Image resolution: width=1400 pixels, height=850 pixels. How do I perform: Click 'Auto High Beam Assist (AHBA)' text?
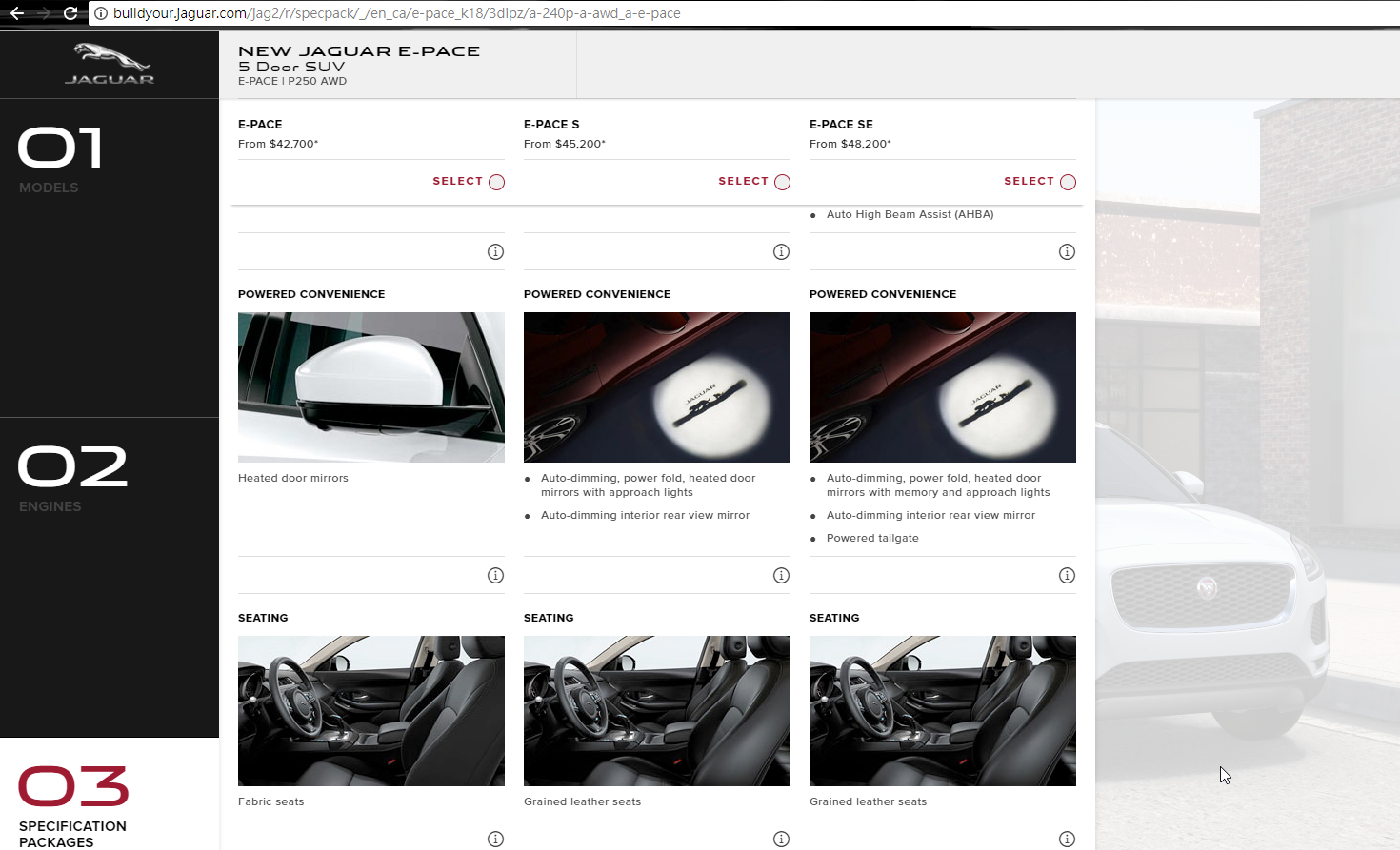point(910,214)
